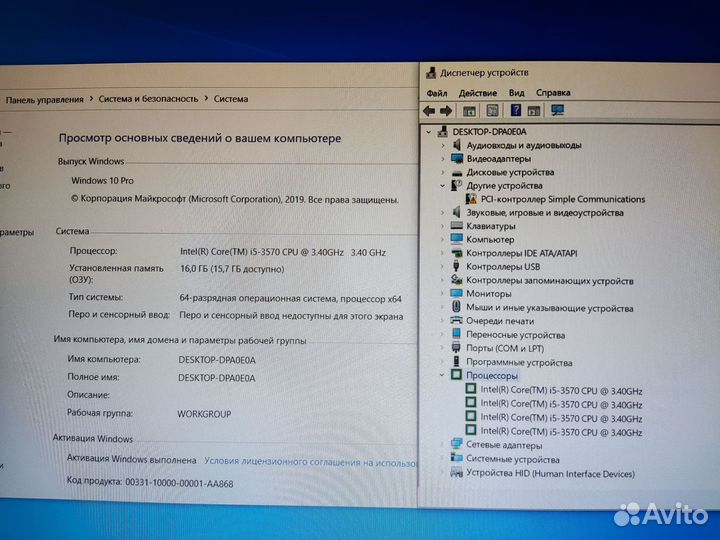
Task: Open the license agreement terms link
Action: coord(311,462)
